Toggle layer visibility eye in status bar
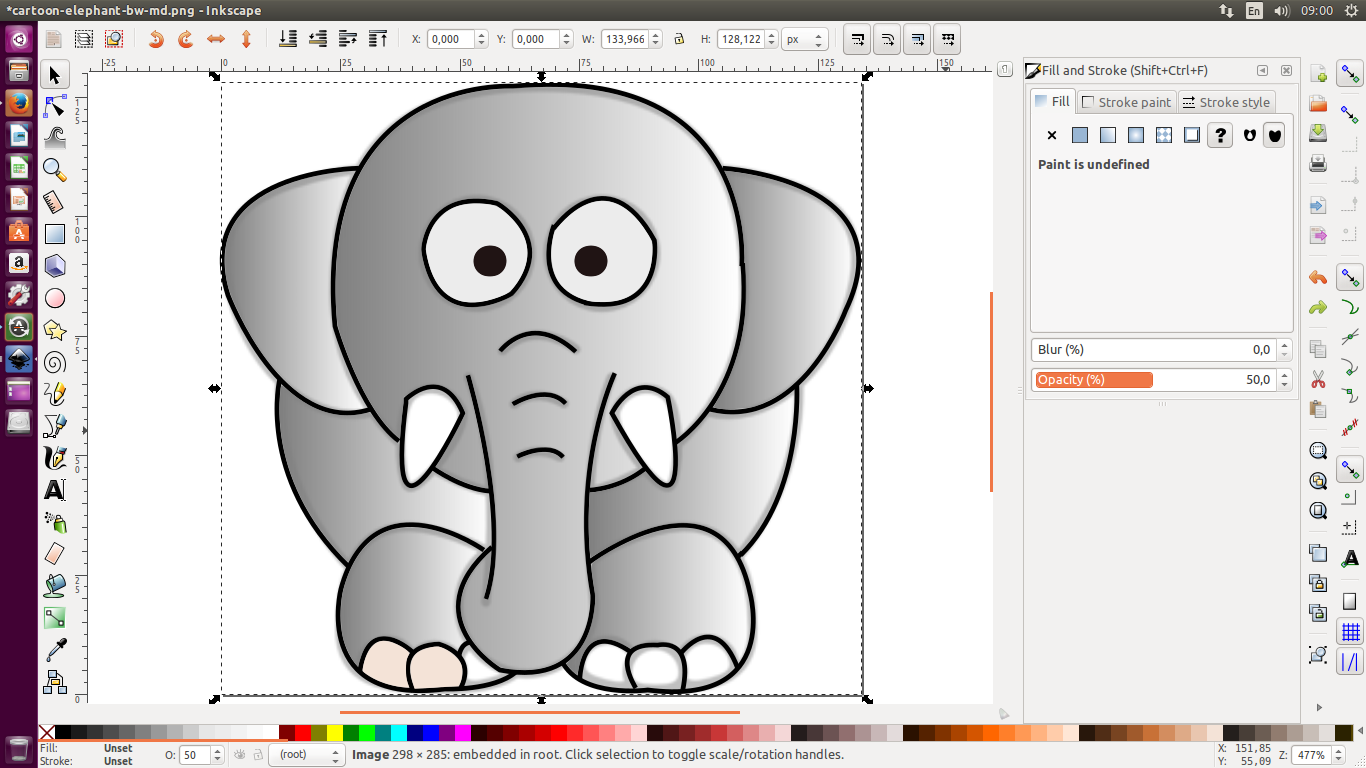 239,755
